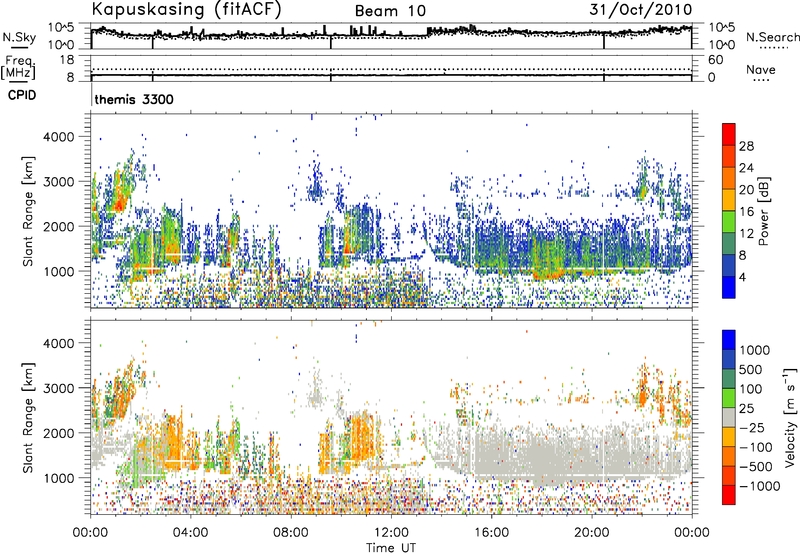The height and width of the screenshot is (554, 800).
Task: Click the red bottom of the velocity colorbar
Action: [x=729, y=495]
